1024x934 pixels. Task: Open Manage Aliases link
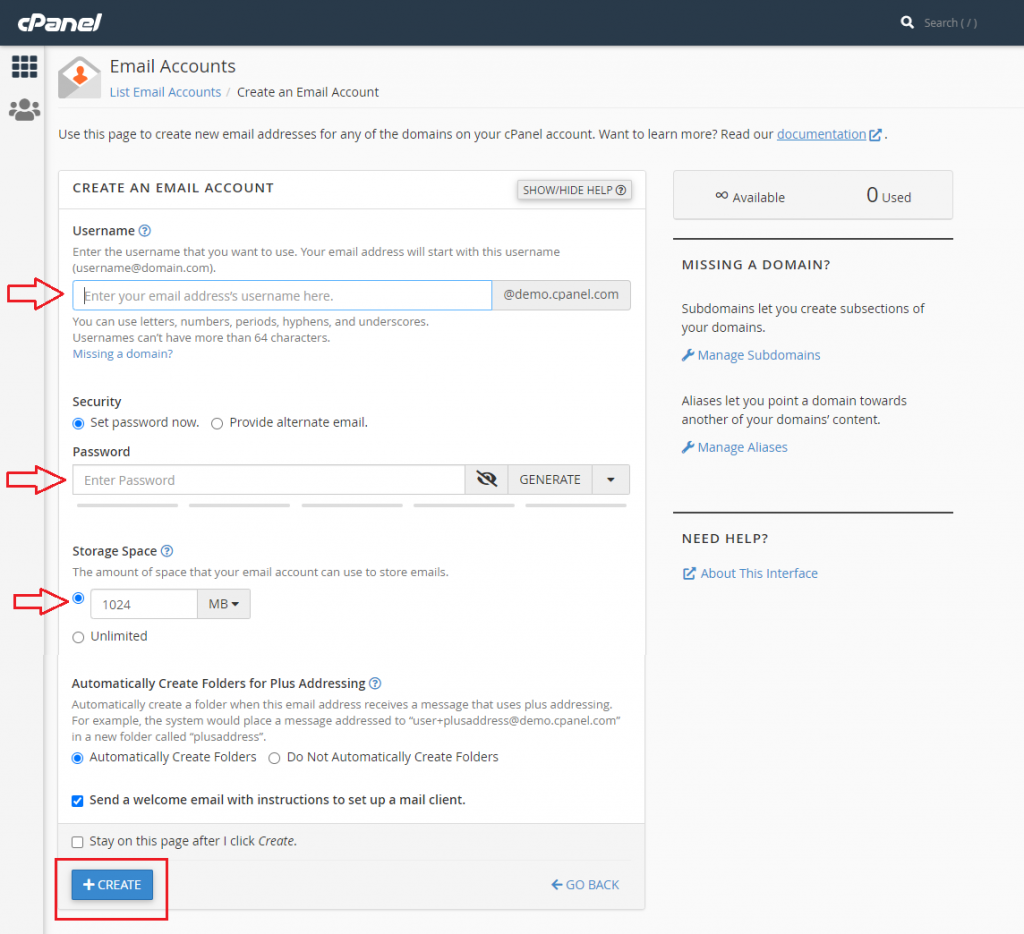click(x=735, y=447)
